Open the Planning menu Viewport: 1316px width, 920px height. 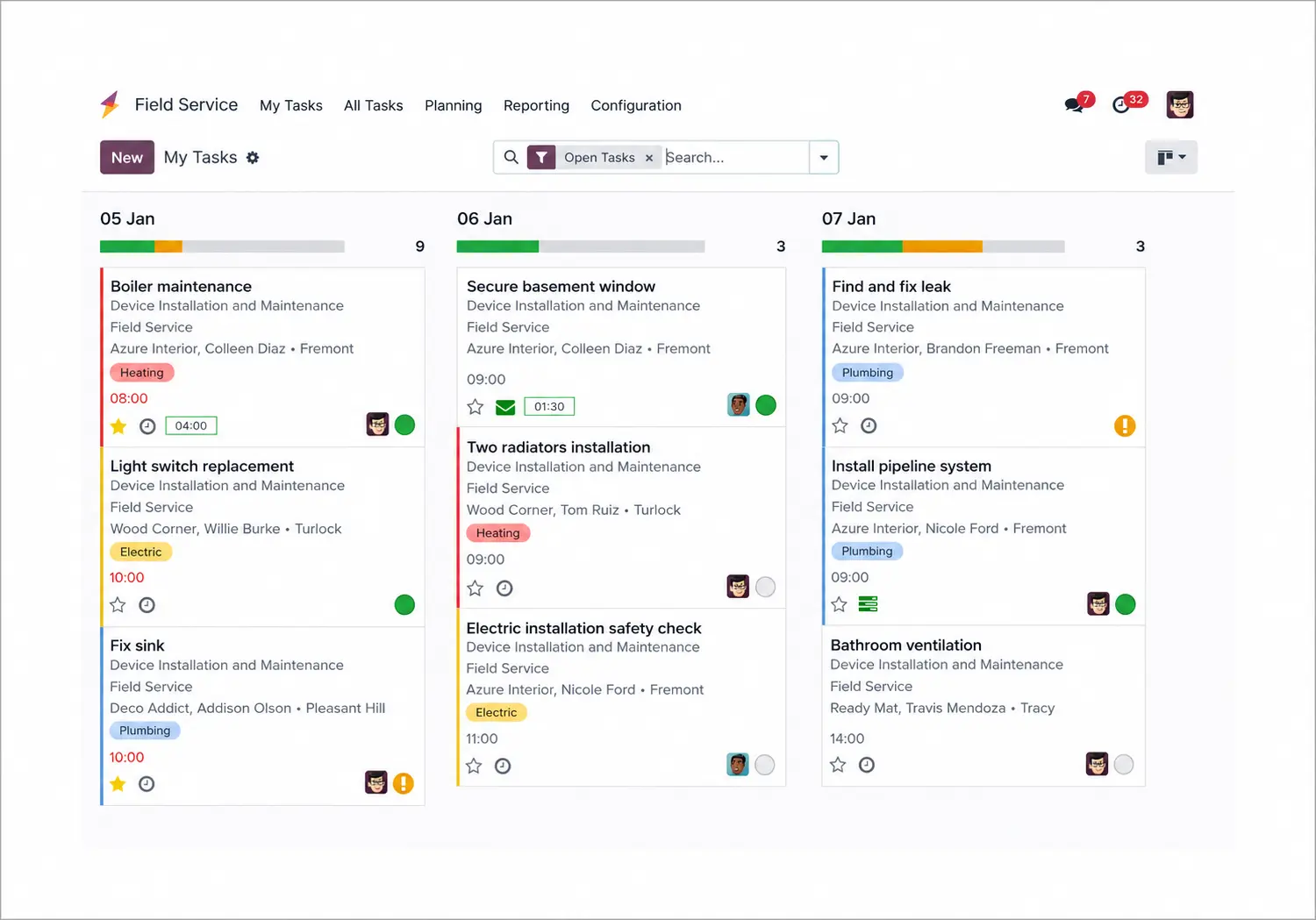pyautogui.click(x=454, y=105)
